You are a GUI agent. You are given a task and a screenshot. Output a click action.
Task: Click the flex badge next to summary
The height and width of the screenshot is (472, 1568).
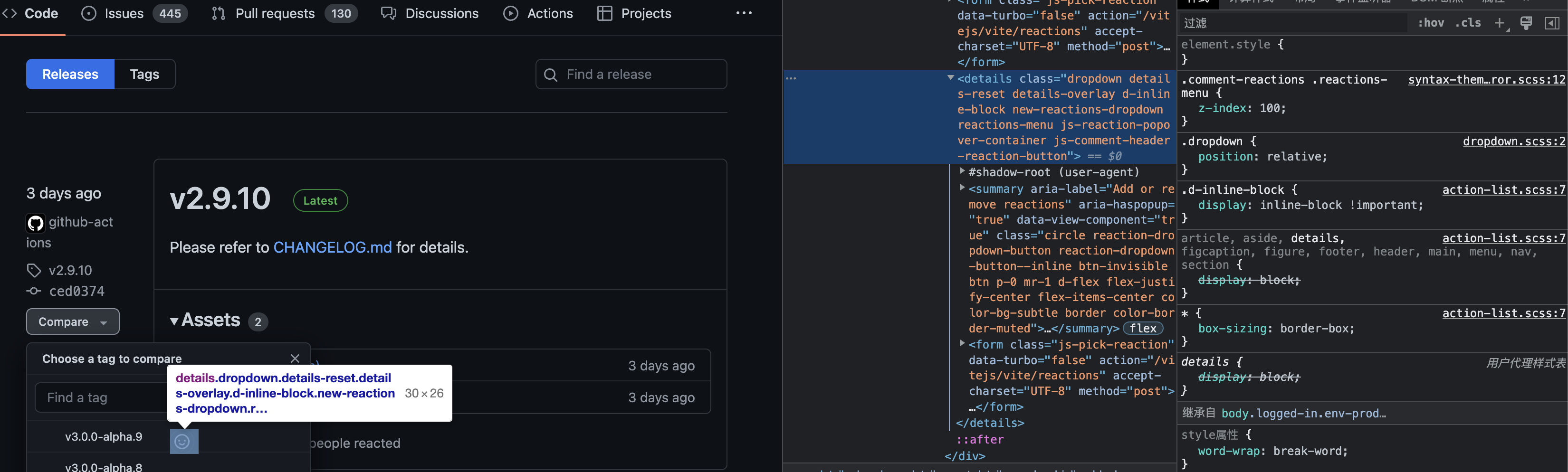tap(1143, 329)
